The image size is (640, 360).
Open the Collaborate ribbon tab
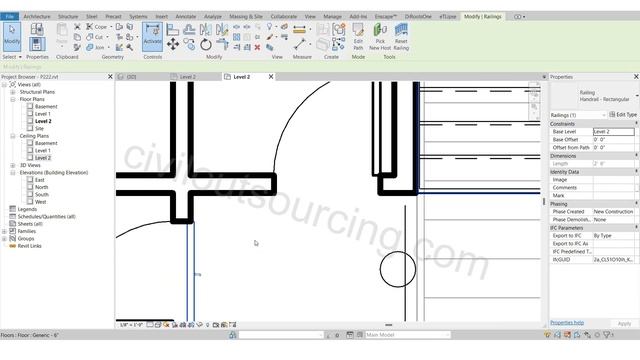pyautogui.click(x=284, y=16)
